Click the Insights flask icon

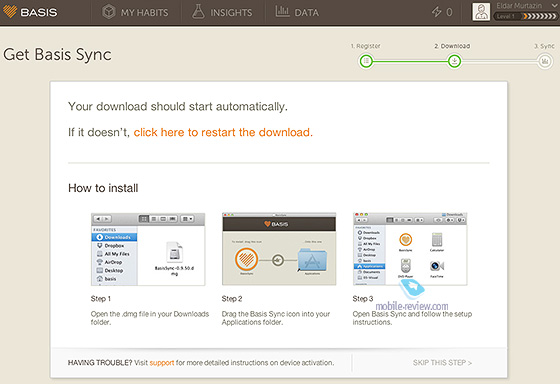pos(198,11)
